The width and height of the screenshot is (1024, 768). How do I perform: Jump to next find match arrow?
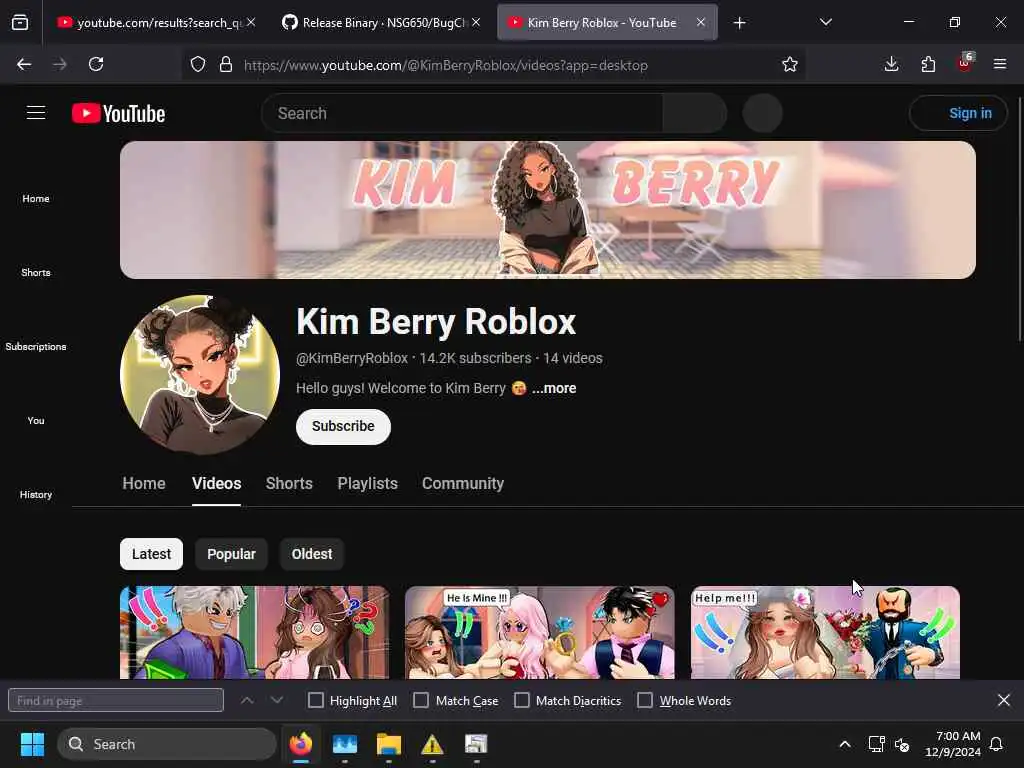tap(277, 700)
